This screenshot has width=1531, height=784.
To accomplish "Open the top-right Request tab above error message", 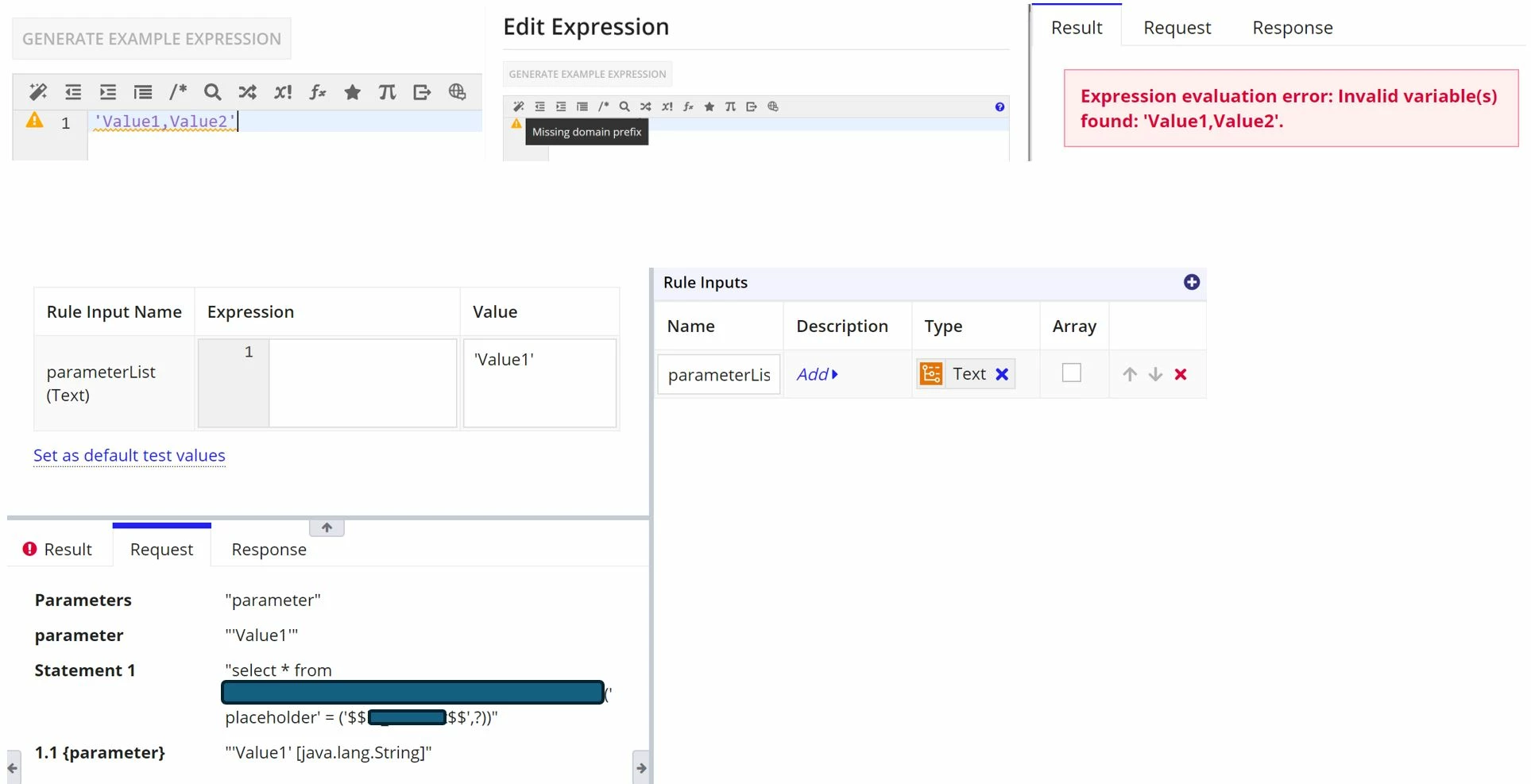I will tap(1177, 28).
